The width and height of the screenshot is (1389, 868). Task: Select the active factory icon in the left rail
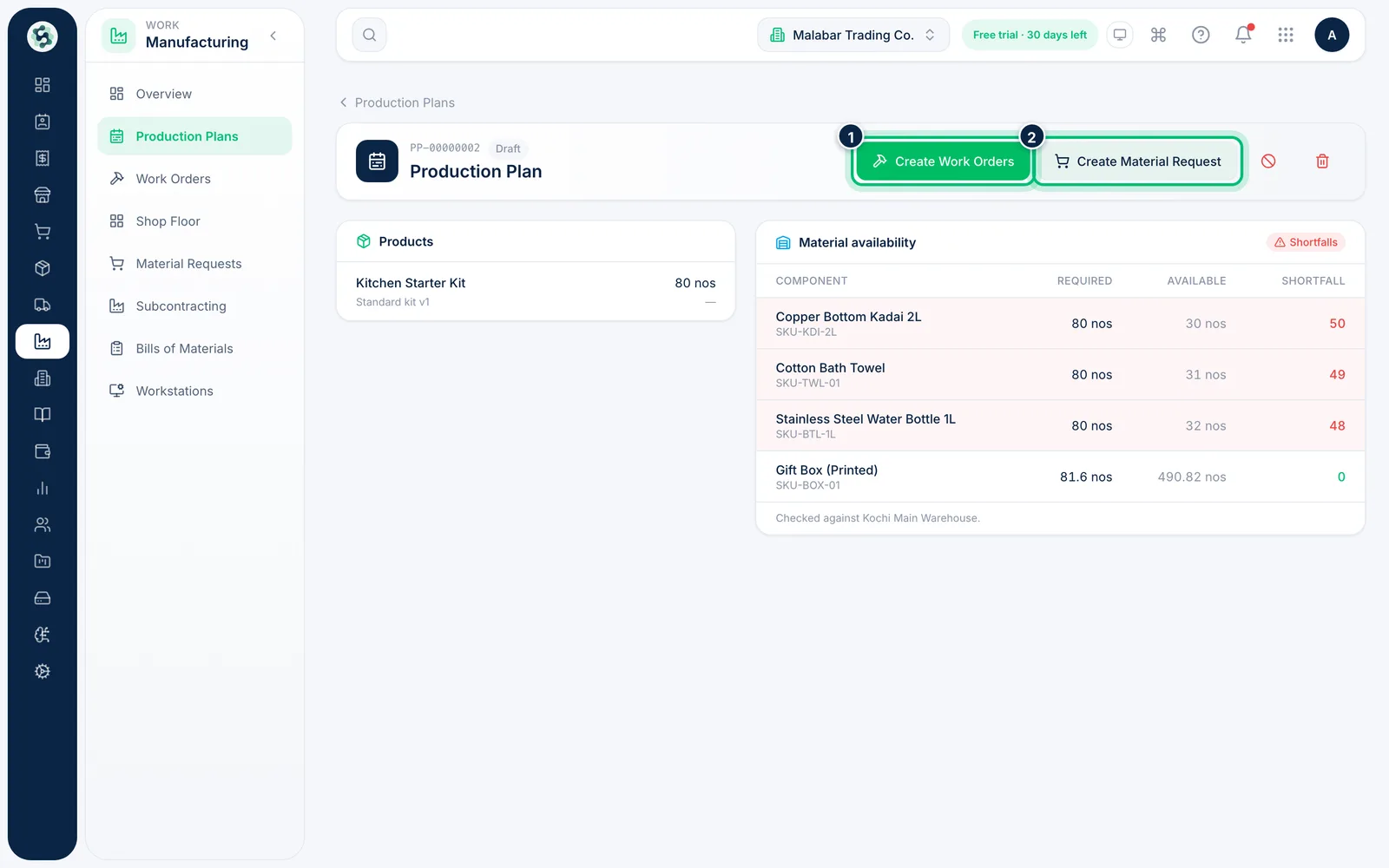42,341
